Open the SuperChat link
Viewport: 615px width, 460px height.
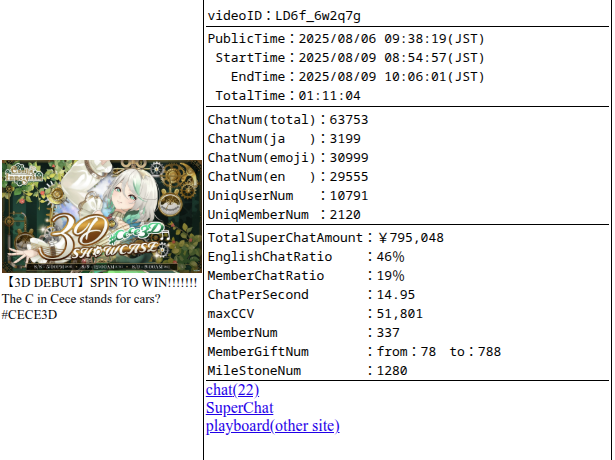(x=239, y=408)
